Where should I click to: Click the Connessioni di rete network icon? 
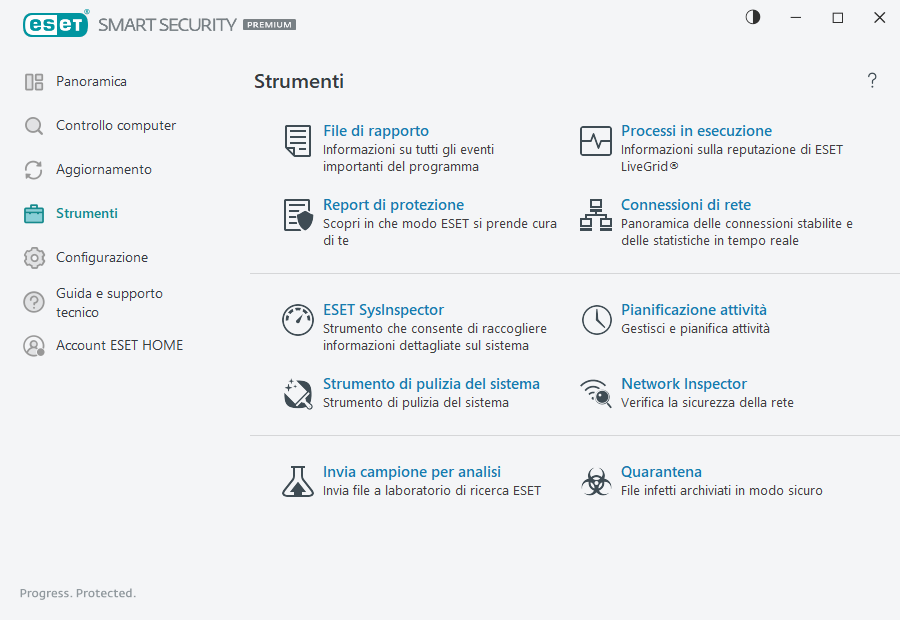tap(596, 215)
